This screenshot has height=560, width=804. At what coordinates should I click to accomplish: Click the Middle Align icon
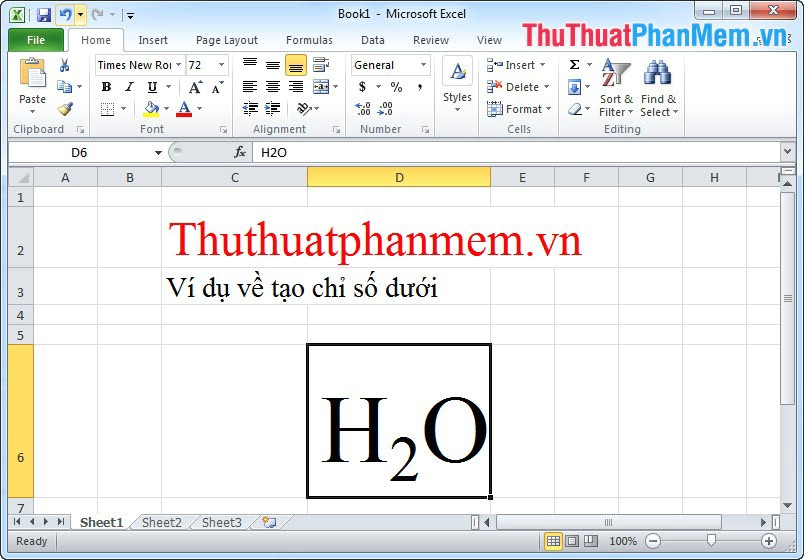[x=273, y=65]
